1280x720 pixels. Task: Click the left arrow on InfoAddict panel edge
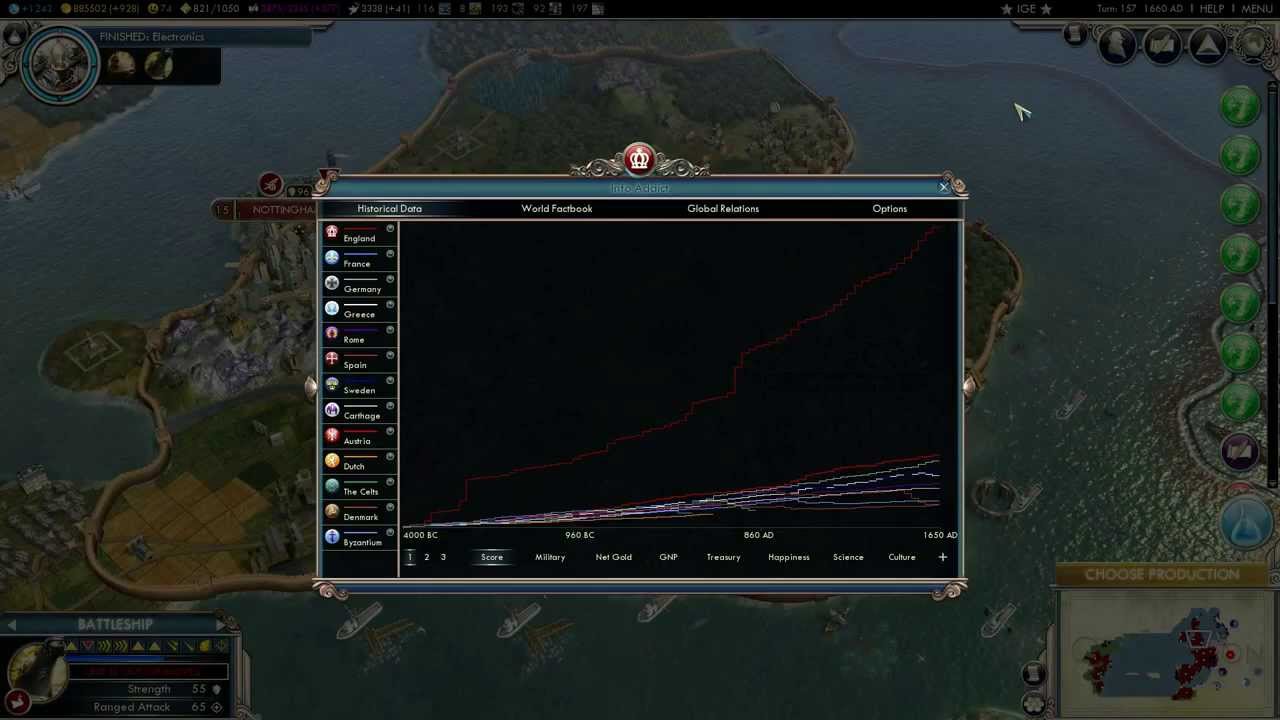pyautogui.click(x=311, y=387)
